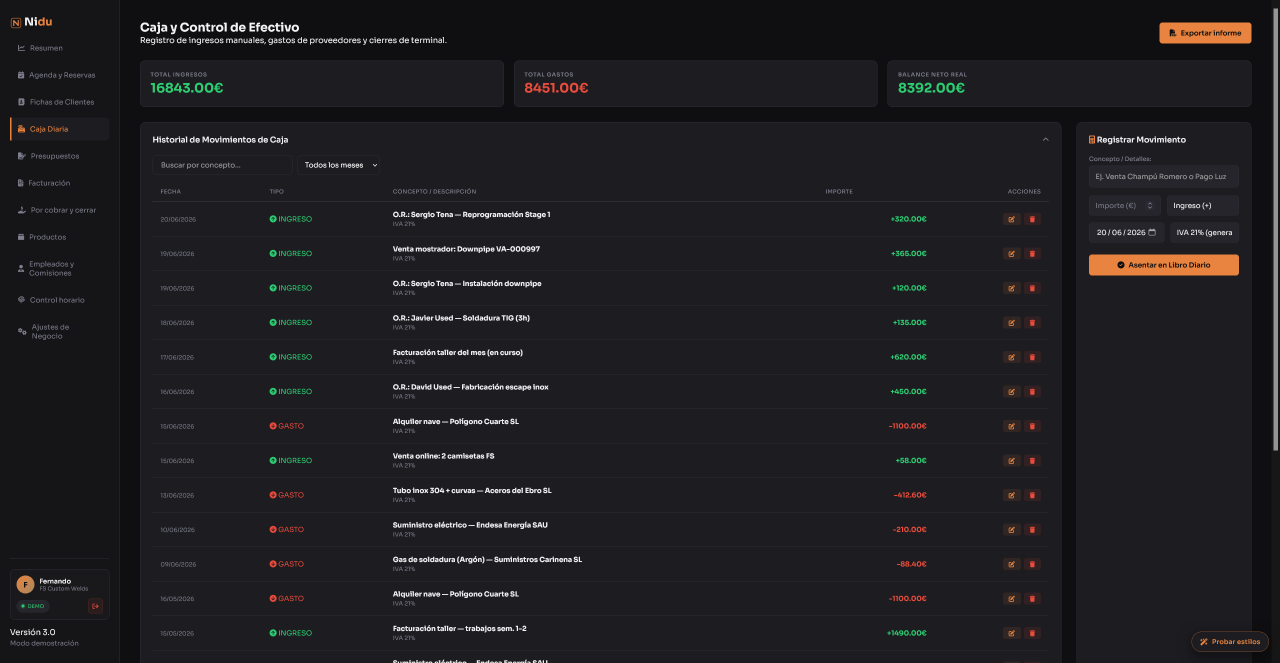Open the Ingreso (+) type dropdown
The image size is (1280, 663).
tap(1202, 206)
